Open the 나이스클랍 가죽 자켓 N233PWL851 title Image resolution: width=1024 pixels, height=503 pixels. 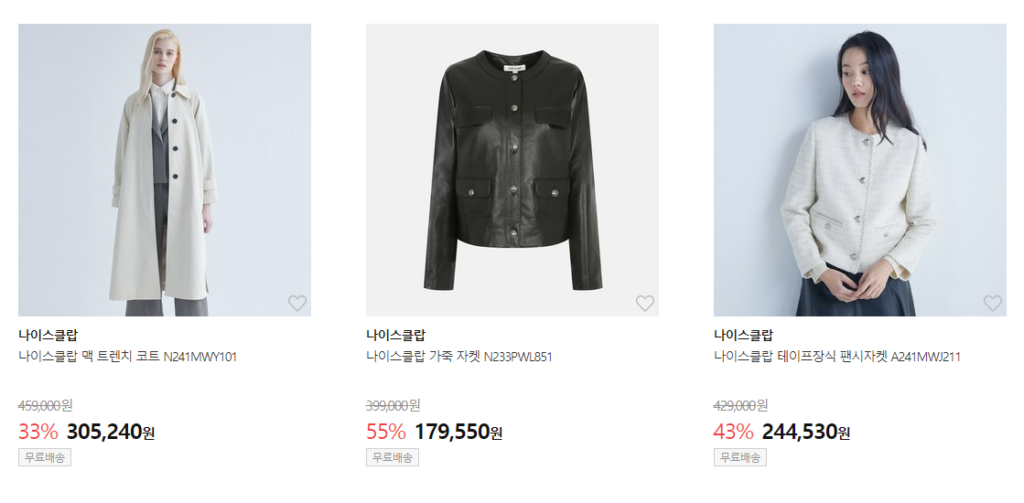point(459,356)
